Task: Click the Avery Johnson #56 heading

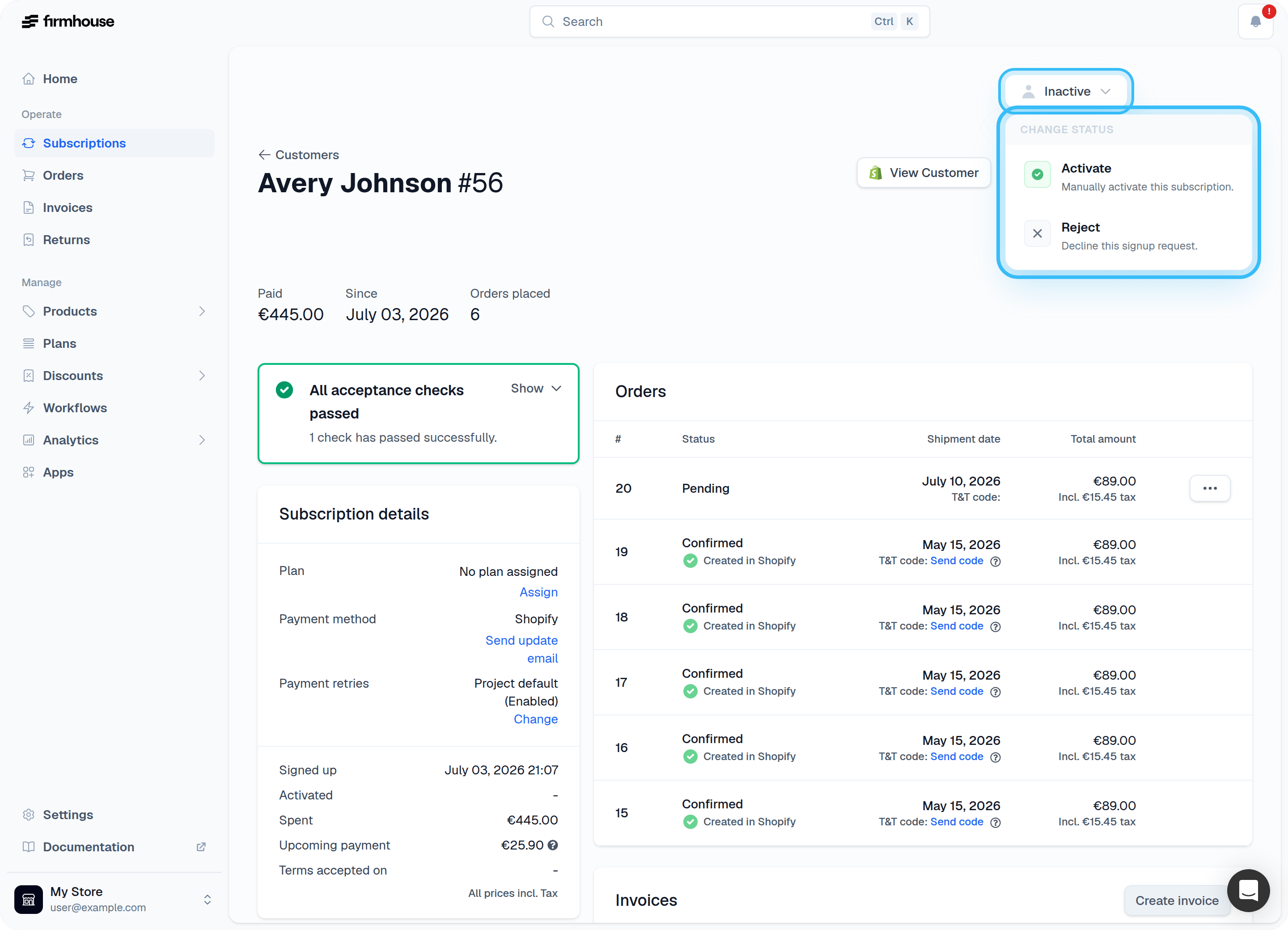Action: 381,183
